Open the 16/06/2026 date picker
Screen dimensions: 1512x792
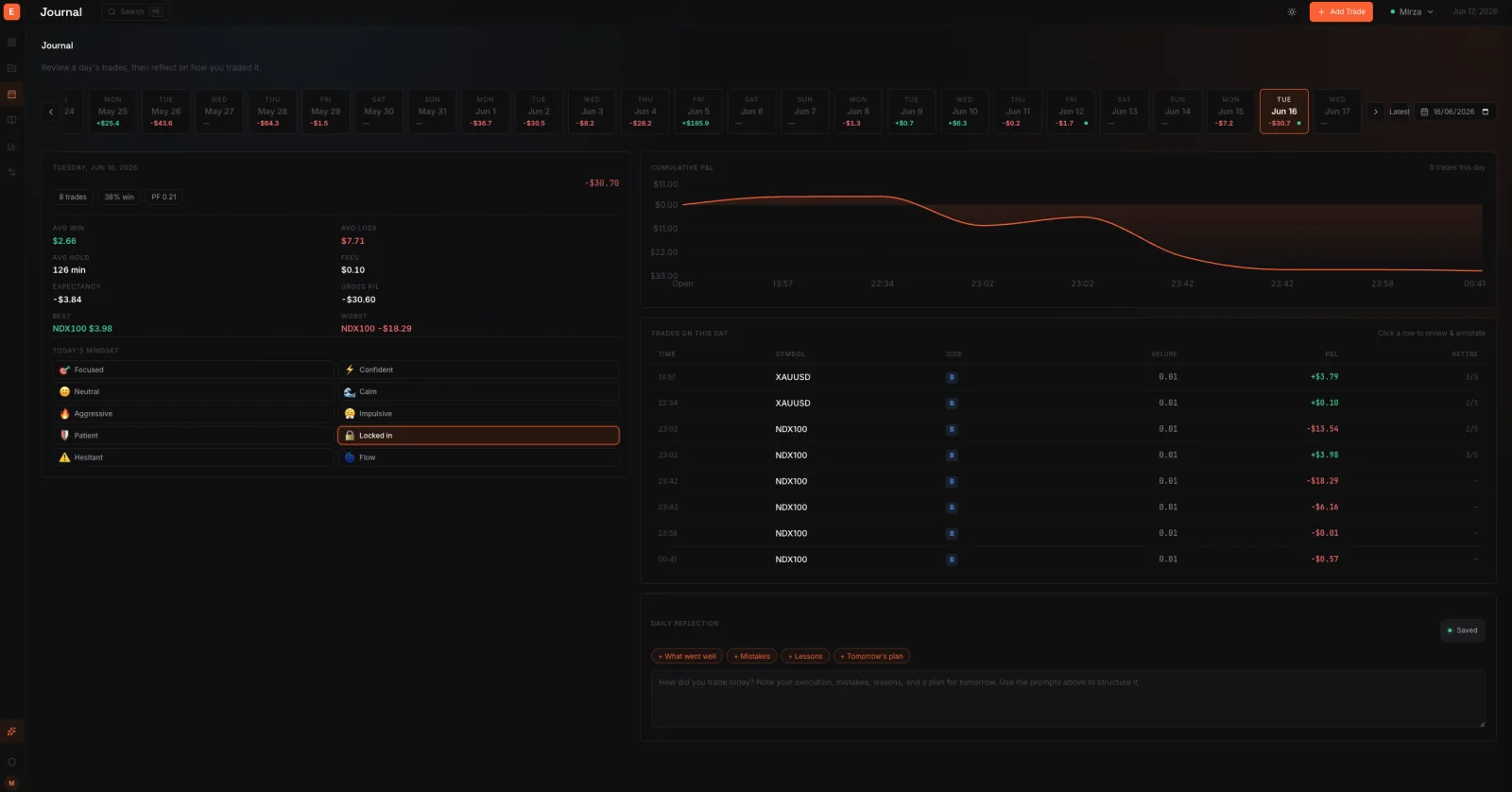[1455, 112]
